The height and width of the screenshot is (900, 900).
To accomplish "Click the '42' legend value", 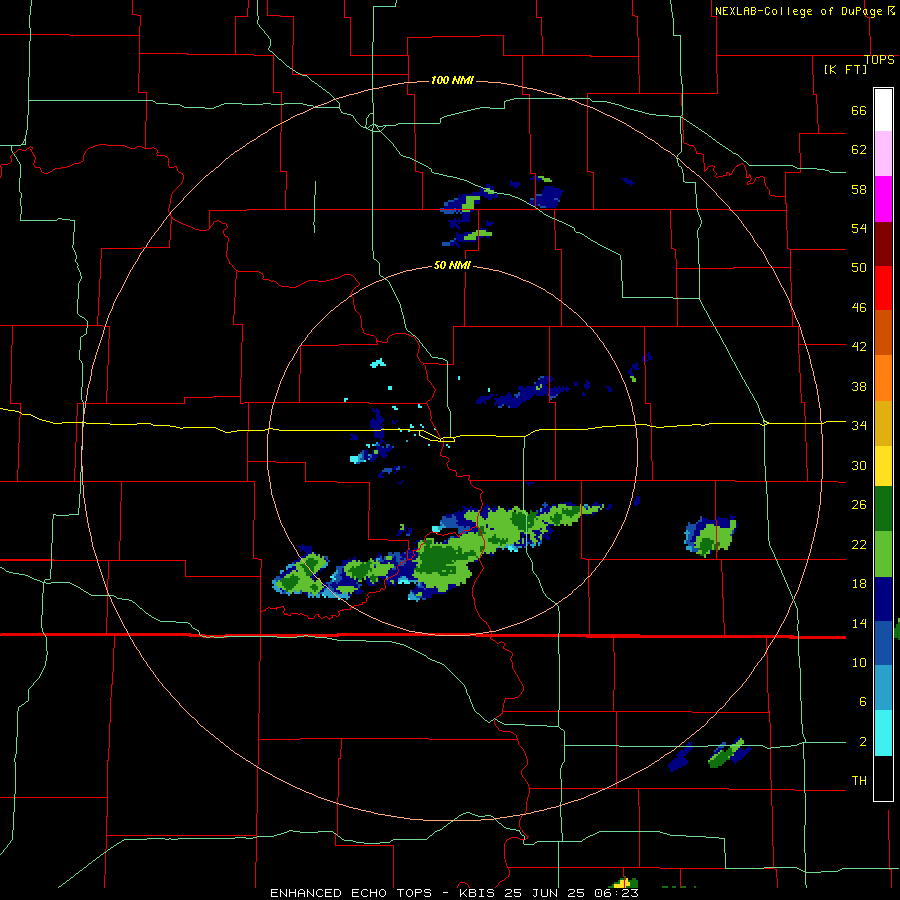I will (x=859, y=347).
